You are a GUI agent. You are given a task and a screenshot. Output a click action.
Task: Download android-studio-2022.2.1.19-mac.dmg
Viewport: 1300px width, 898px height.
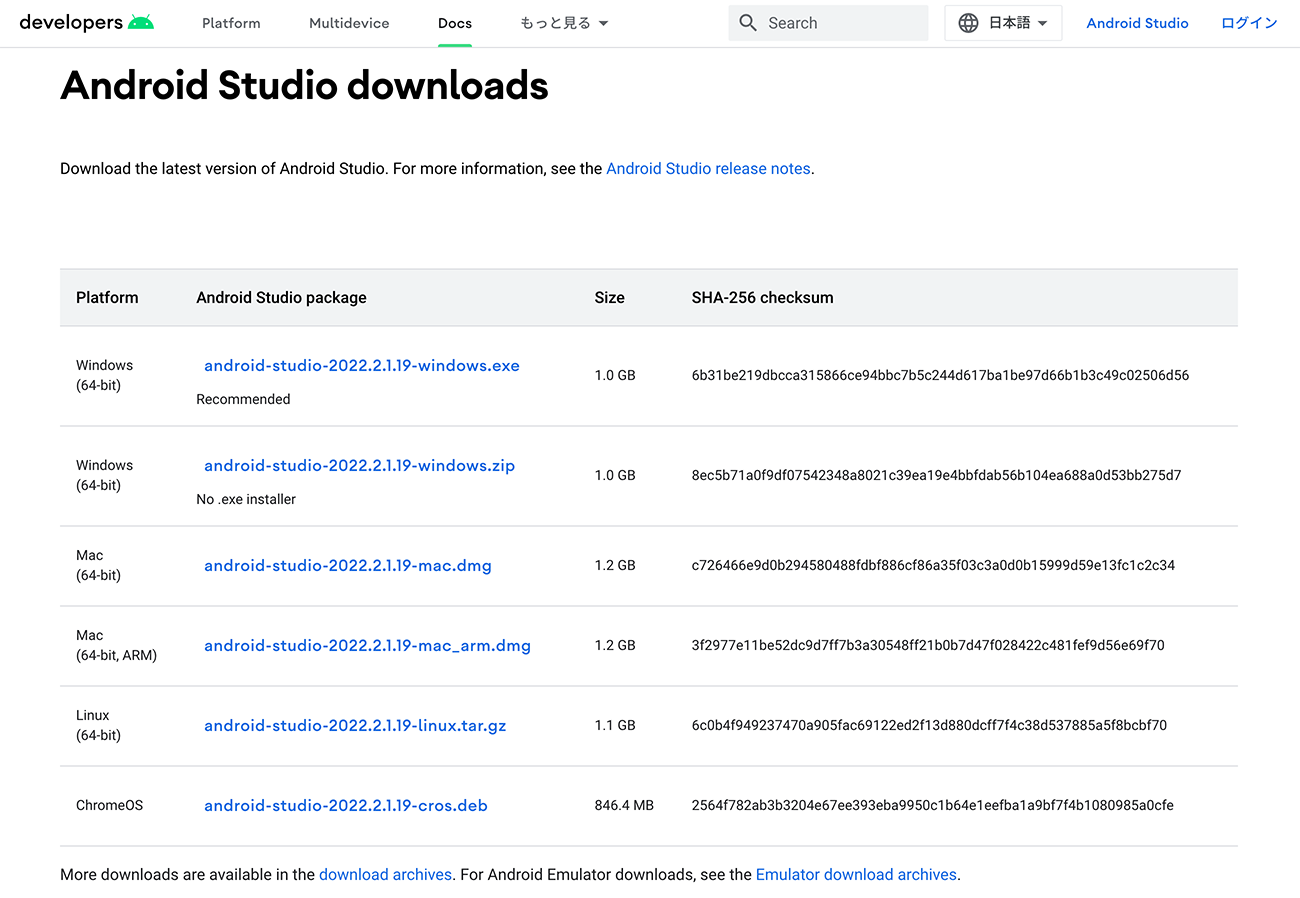pos(348,566)
